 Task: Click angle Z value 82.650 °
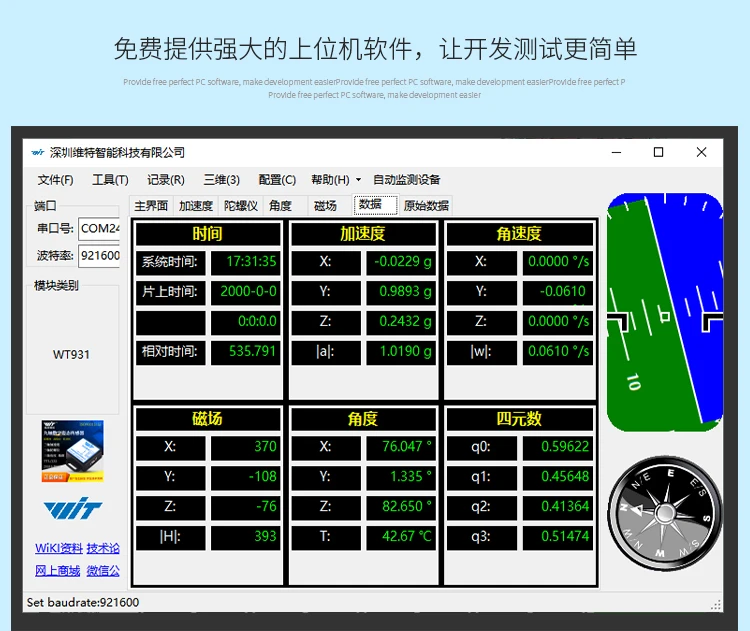401,507
